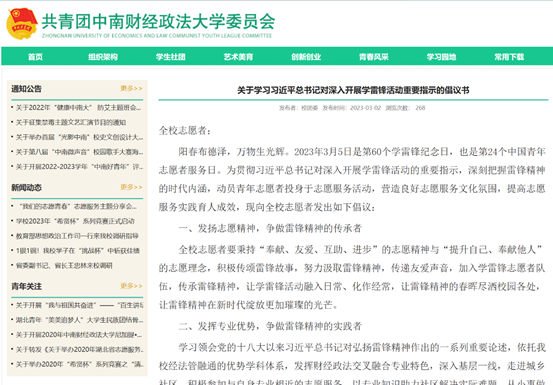Open the 青春风采 menu item

pyautogui.click(x=374, y=57)
